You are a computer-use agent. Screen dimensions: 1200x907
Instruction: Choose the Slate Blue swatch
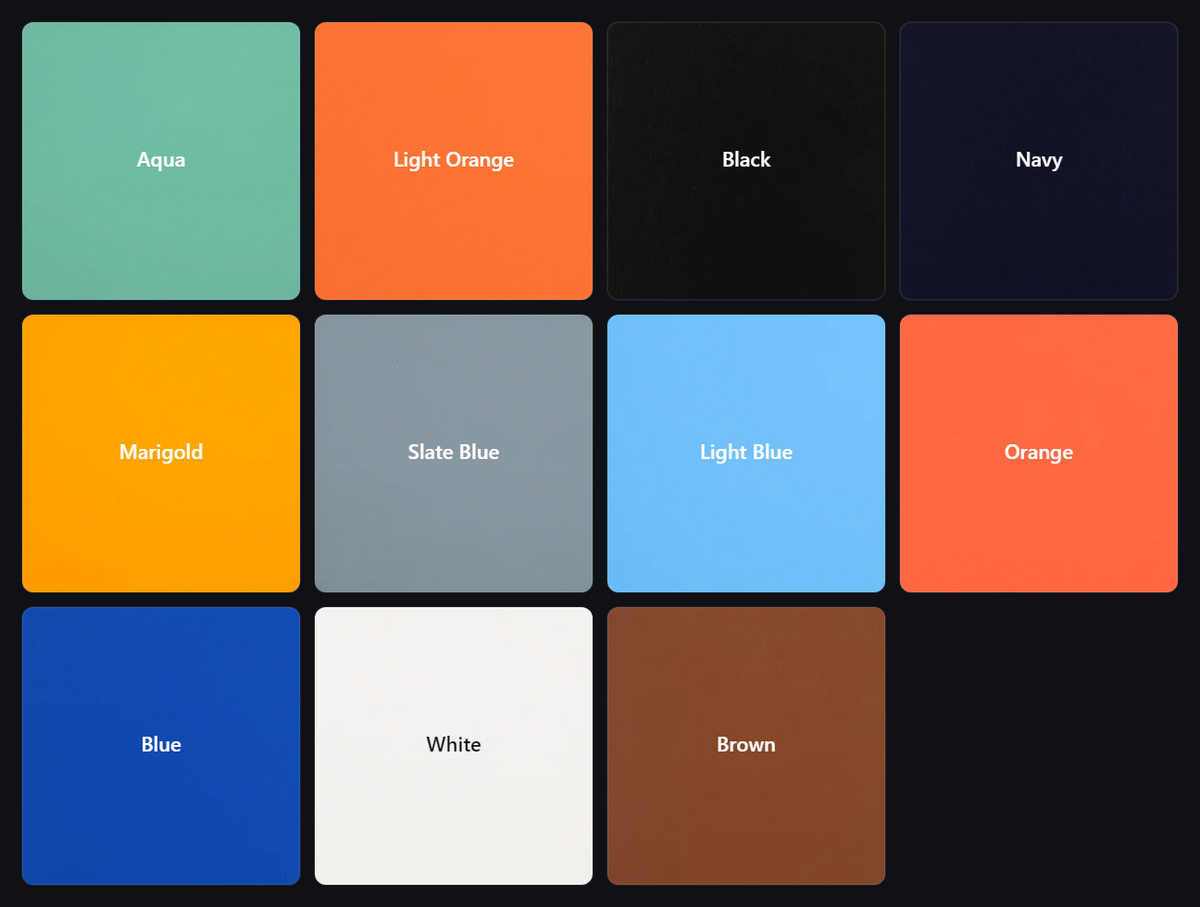click(x=454, y=453)
